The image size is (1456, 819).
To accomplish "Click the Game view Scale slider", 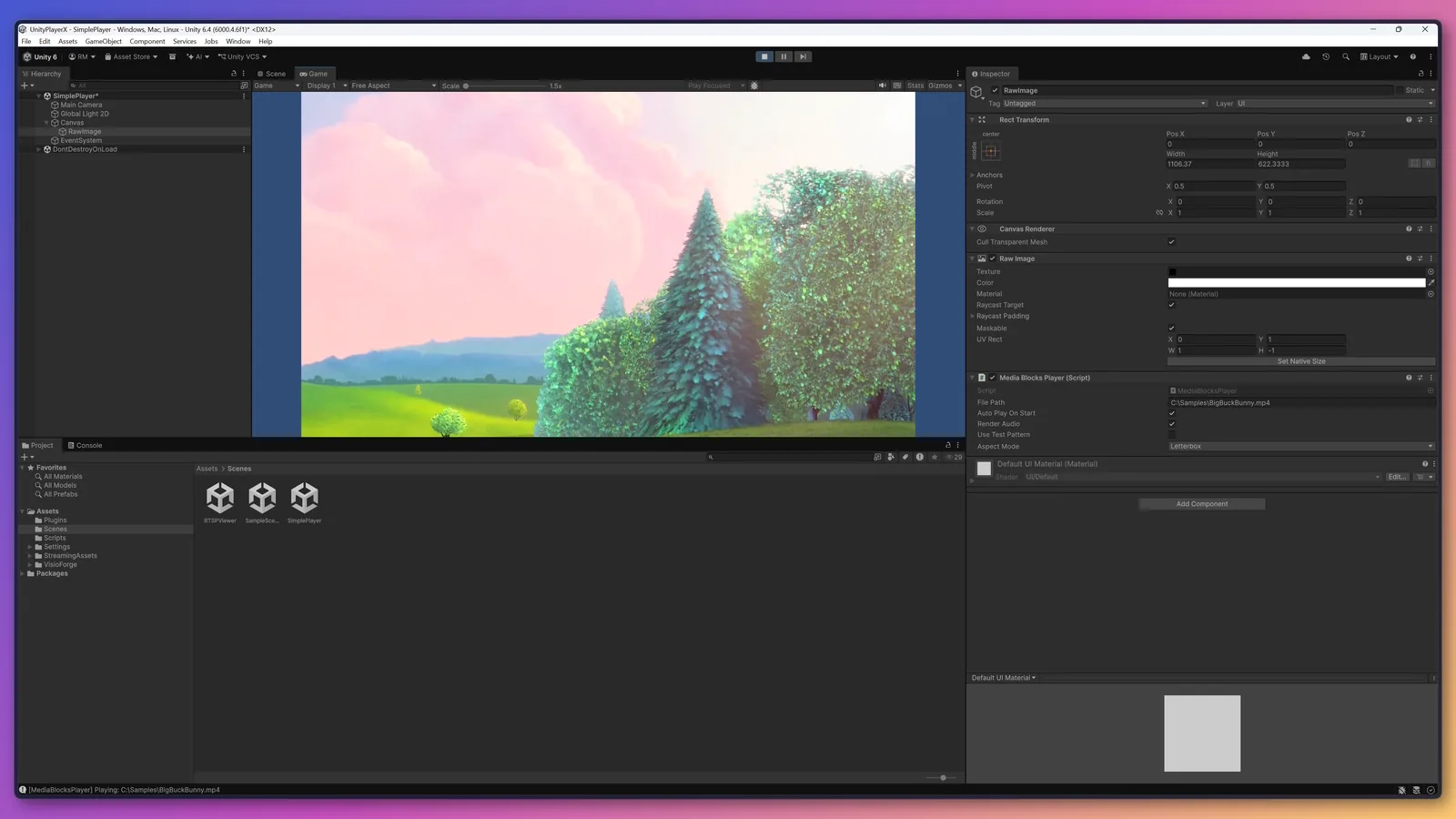I will coord(505,86).
